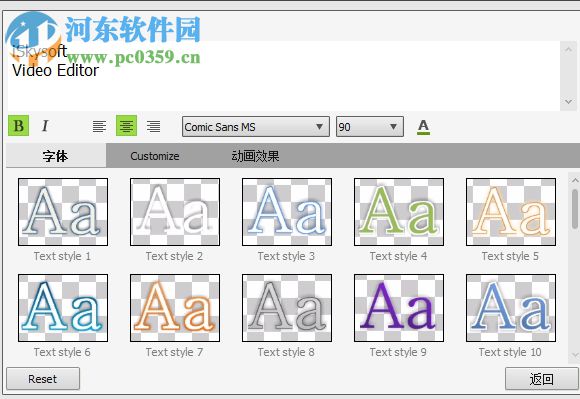Screen dimensions: 580x399
Task: Toggle Bold formatting button
Action: 18,126
